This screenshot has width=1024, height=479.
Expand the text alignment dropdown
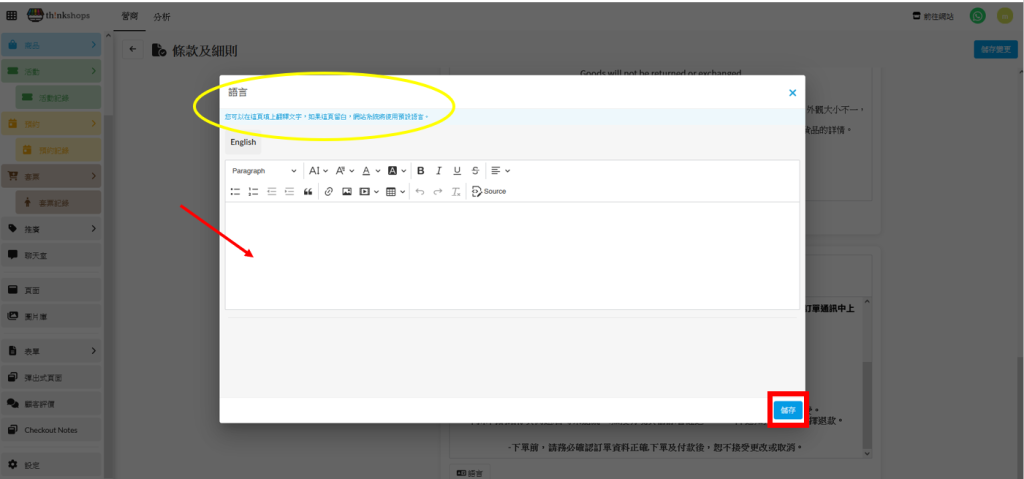[x=500, y=171]
